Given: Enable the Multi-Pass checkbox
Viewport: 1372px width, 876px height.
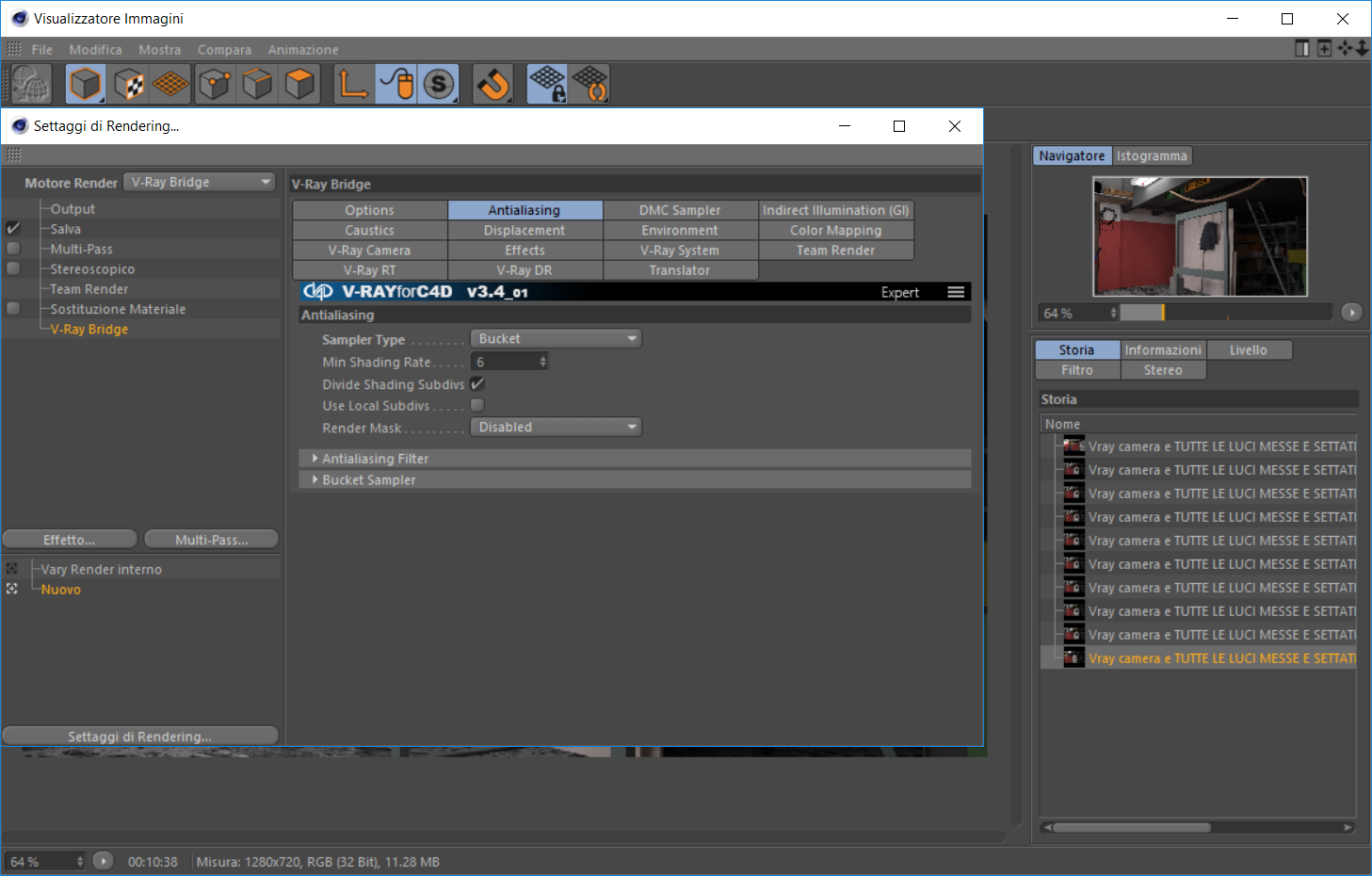Looking at the screenshot, I should pyautogui.click(x=13, y=249).
